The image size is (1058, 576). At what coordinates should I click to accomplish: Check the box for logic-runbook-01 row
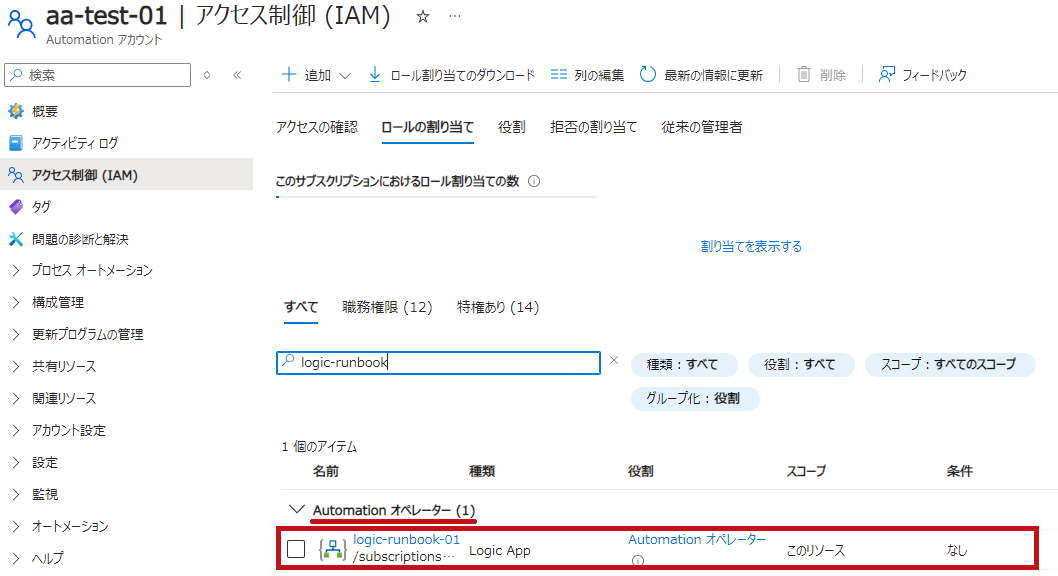[x=296, y=549]
